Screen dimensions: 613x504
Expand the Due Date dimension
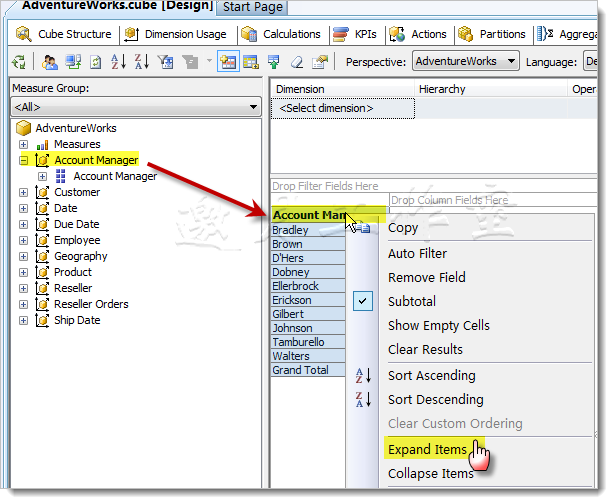(23, 224)
